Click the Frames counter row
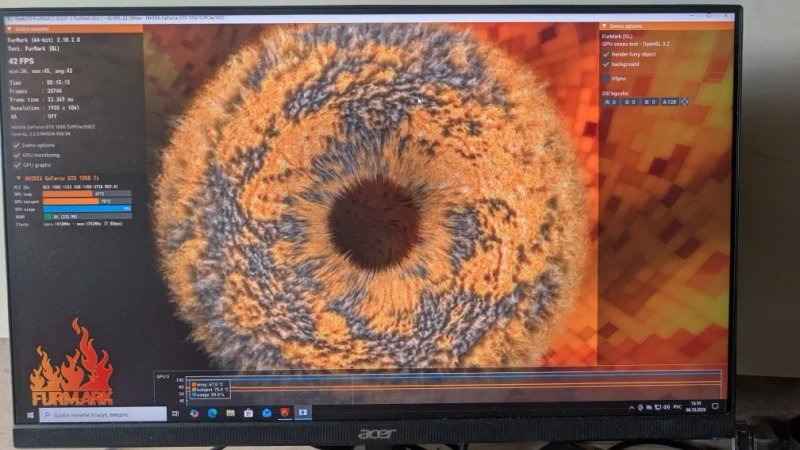 point(36,91)
